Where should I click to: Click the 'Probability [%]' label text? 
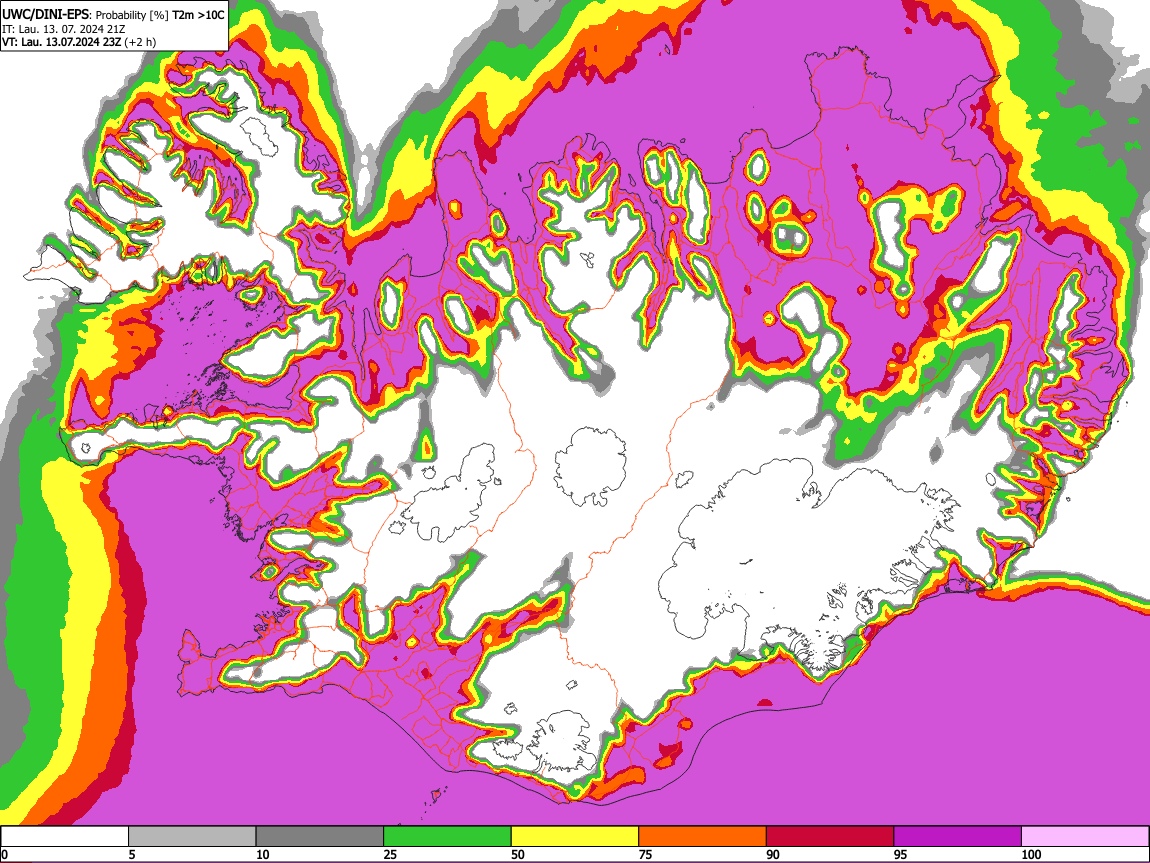133,15
